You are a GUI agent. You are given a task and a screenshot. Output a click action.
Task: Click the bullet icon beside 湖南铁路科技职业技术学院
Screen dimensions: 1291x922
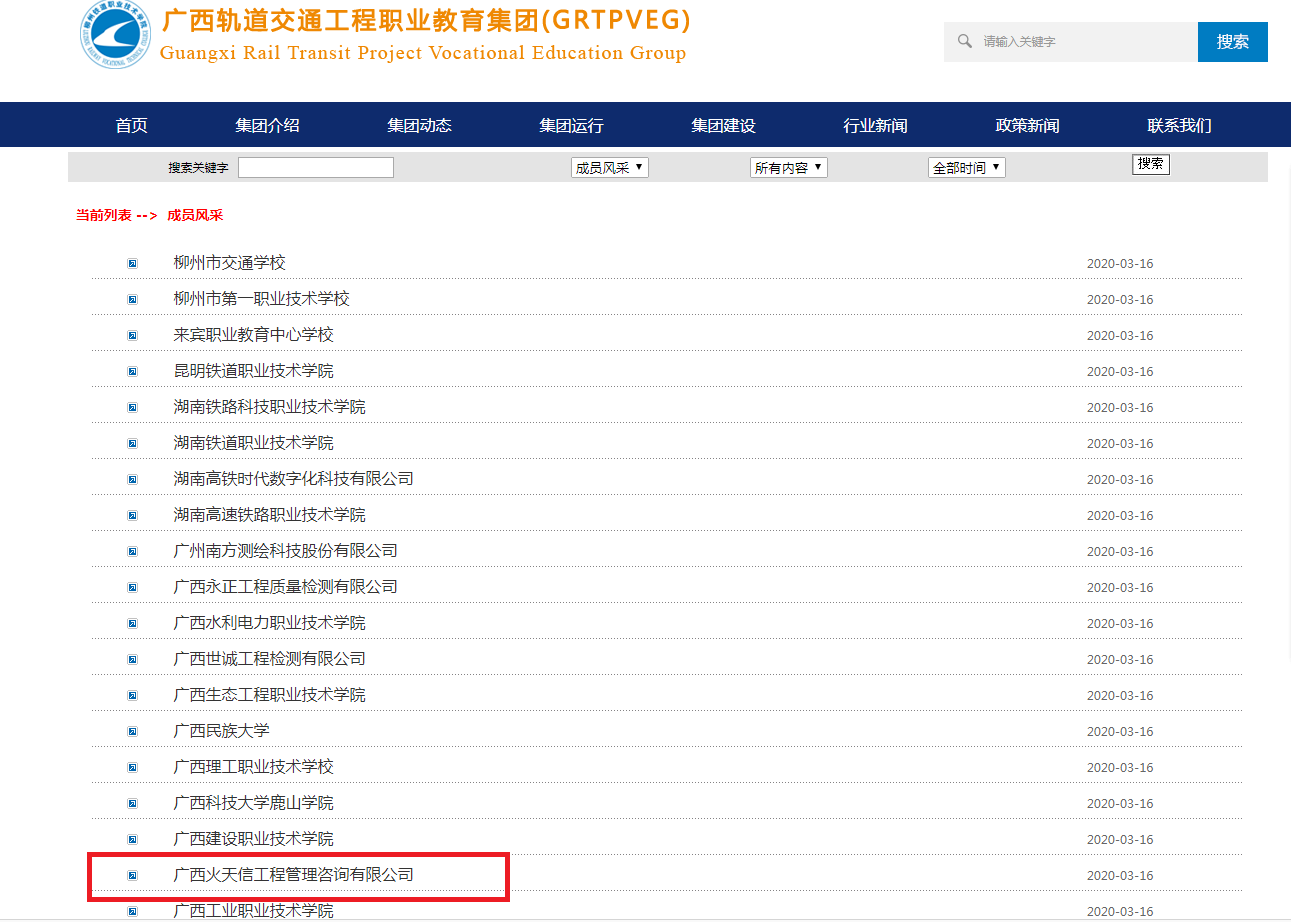[x=132, y=407]
